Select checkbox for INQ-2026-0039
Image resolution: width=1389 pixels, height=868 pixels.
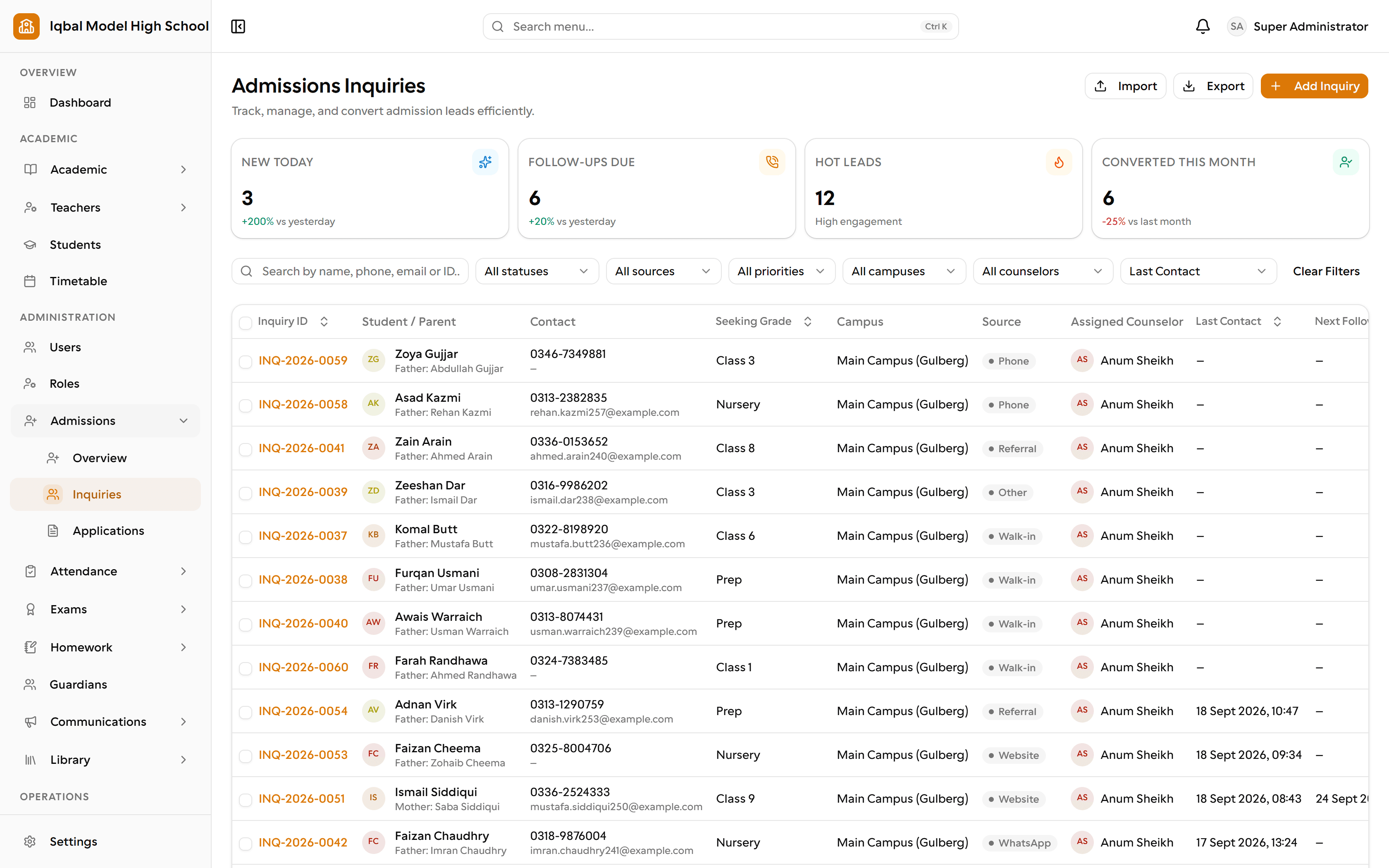(246, 493)
